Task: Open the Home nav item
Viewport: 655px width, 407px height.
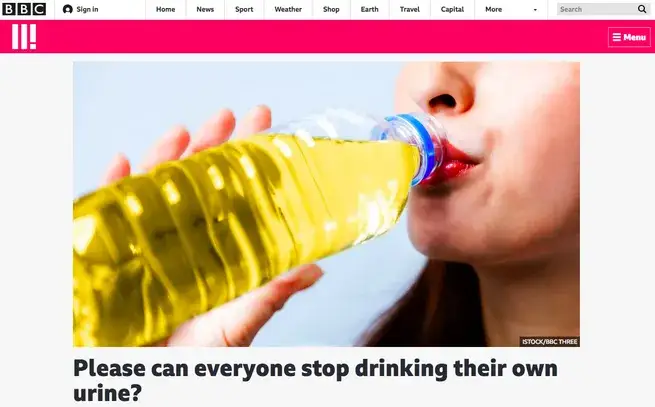Action: coord(165,9)
